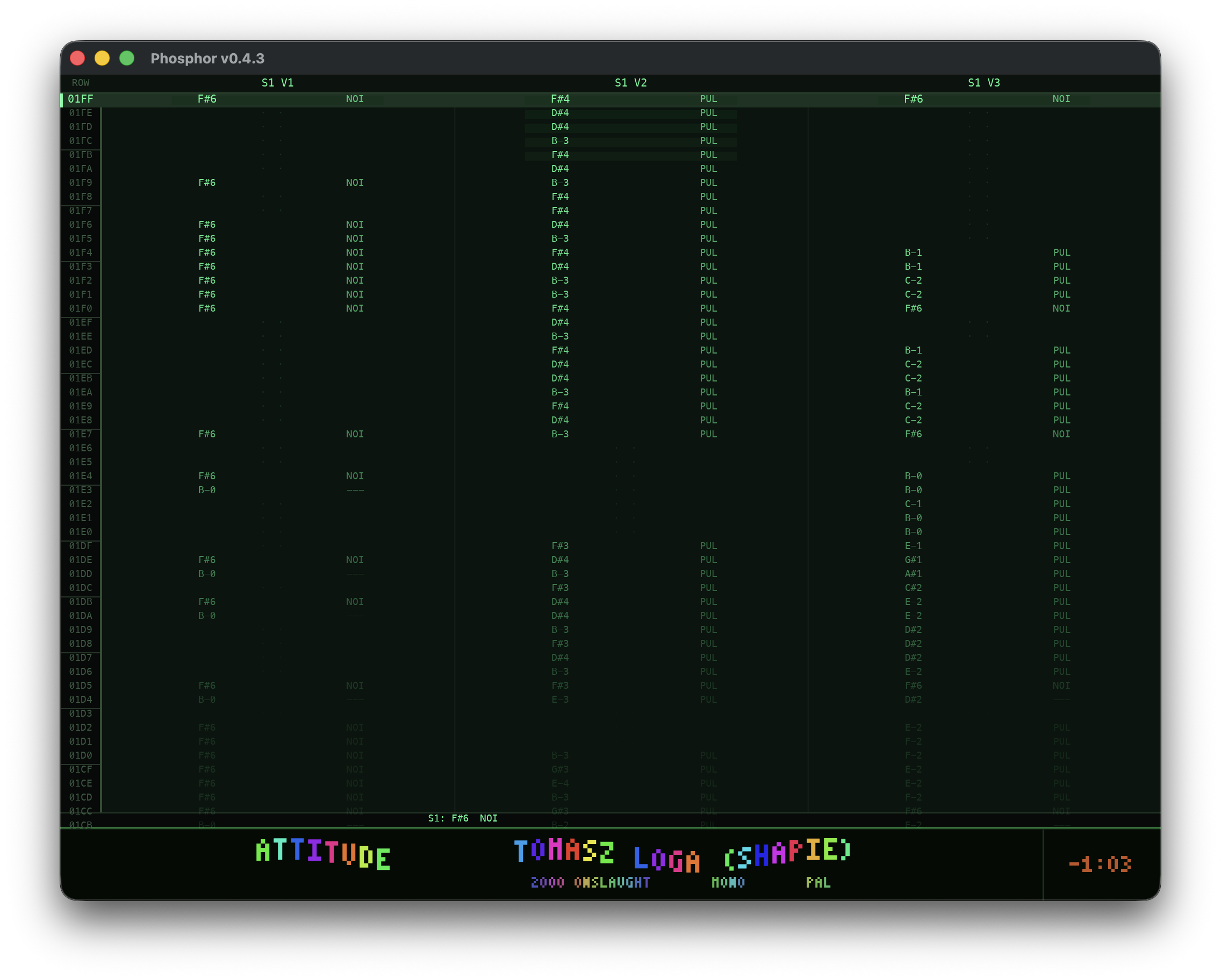Click F#4 note in S1 V2 at row 01FF
The image size is (1221, 980).
point(560,99)
